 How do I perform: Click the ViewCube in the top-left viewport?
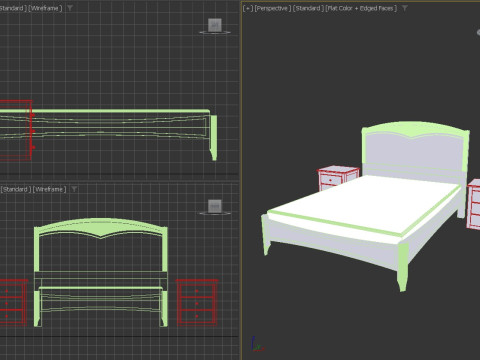point(215,25)
